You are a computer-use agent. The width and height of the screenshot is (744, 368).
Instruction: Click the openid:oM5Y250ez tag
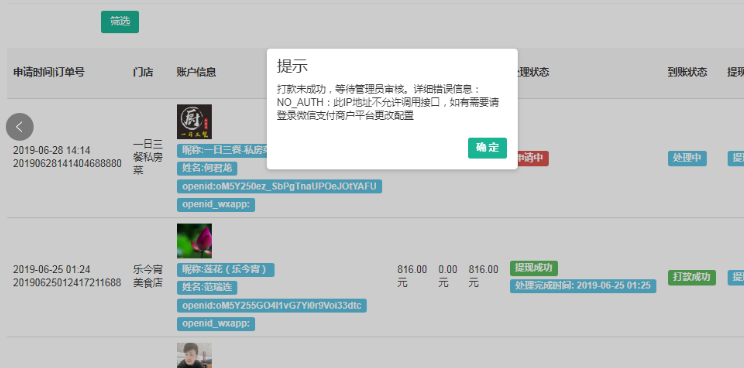coord(279,186)
